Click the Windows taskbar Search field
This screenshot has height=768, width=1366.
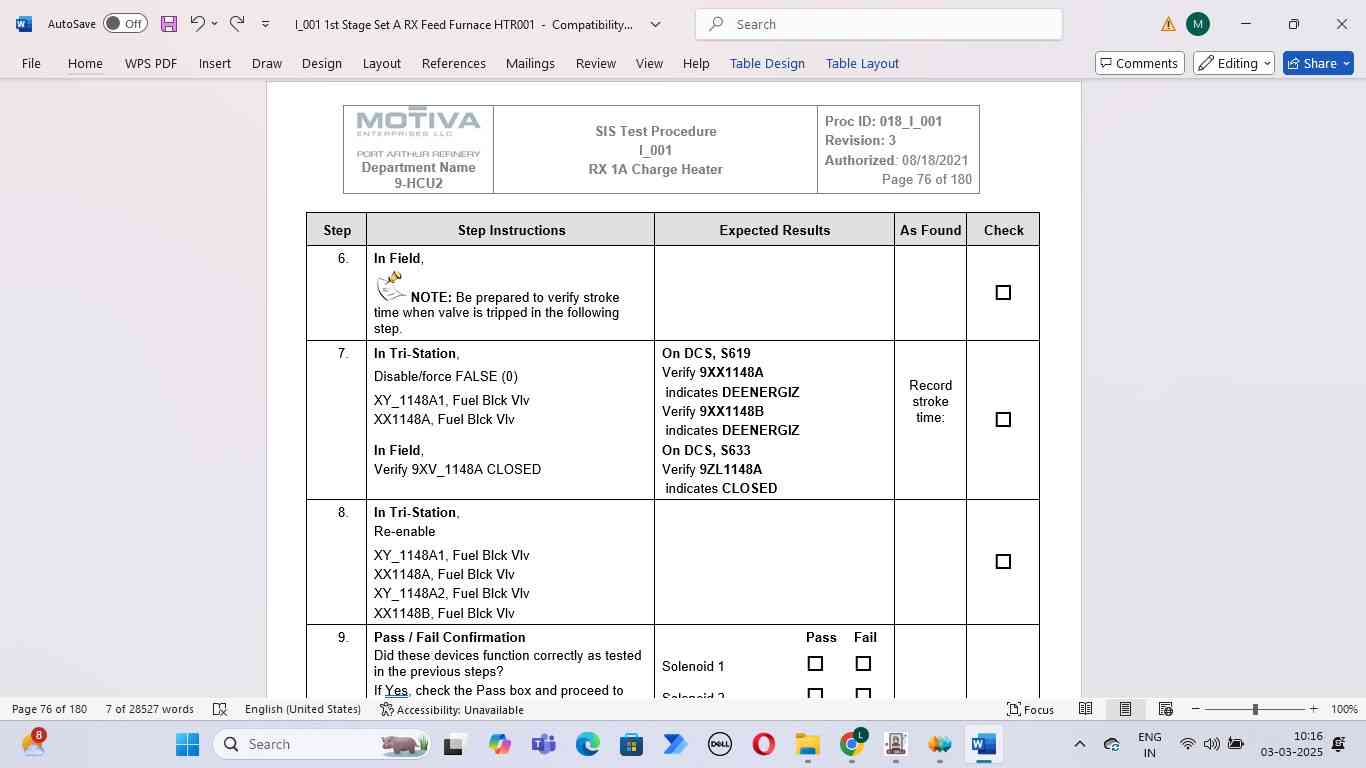[x=322, y=744]
